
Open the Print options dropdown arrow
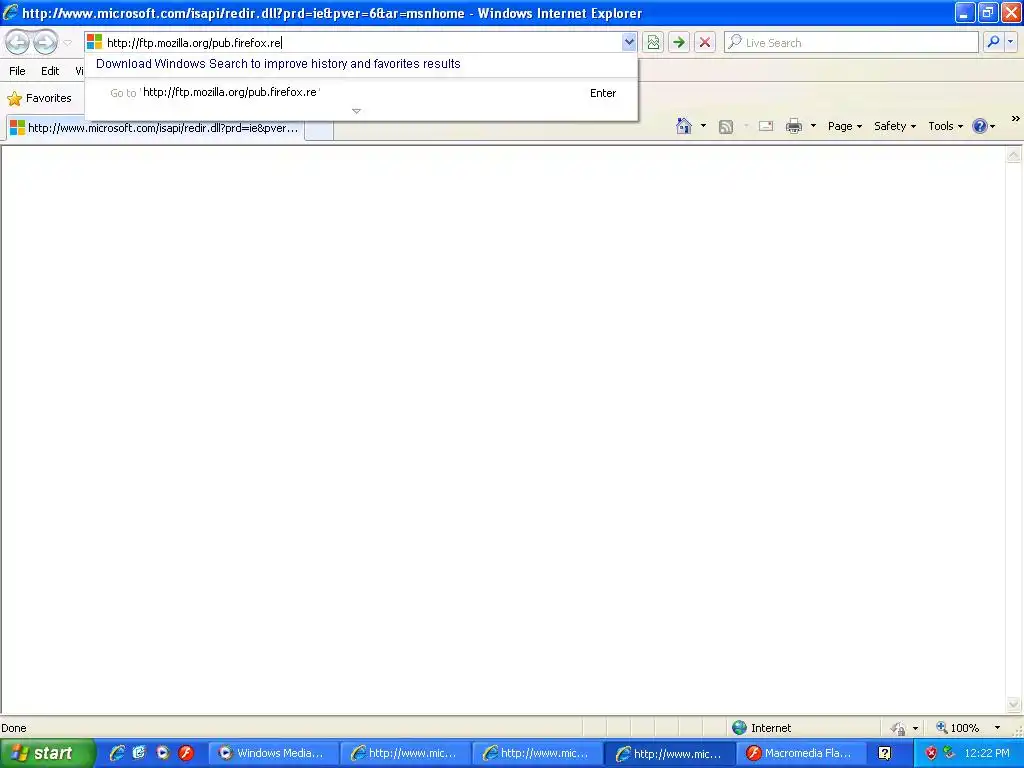pos(813,126)
